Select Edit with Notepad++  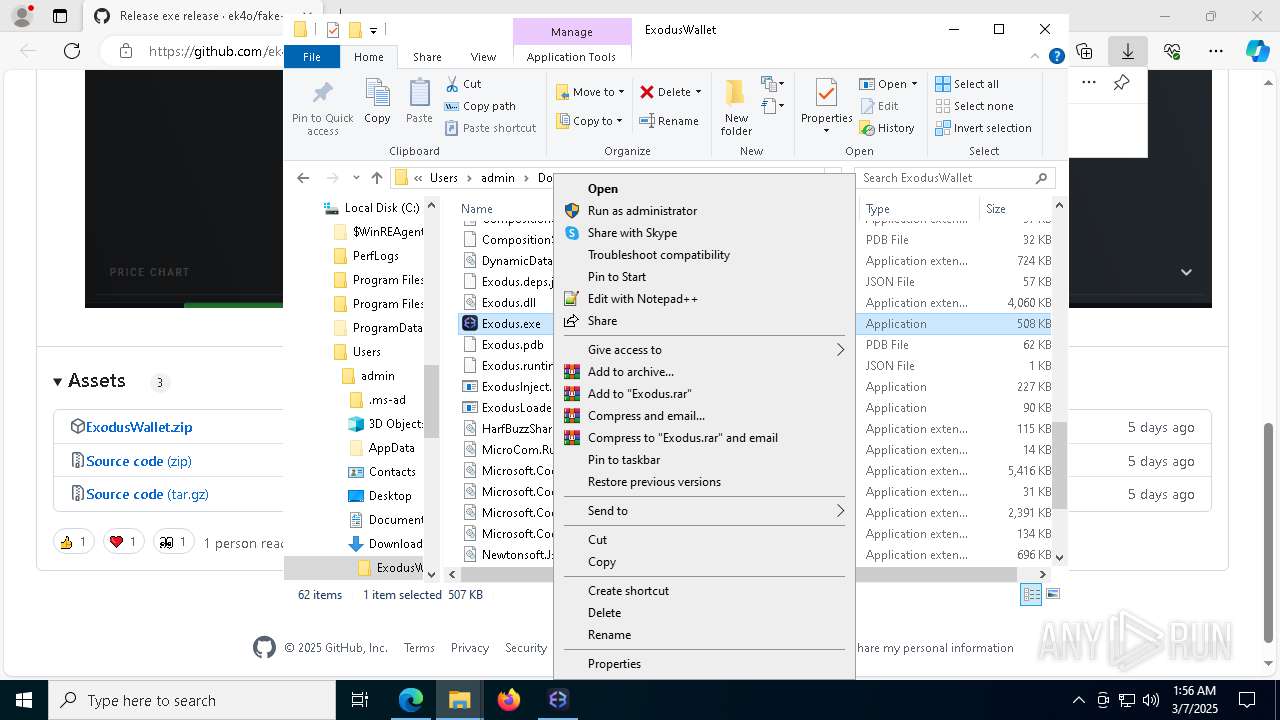pyautogui.click(x=703, y=299)
